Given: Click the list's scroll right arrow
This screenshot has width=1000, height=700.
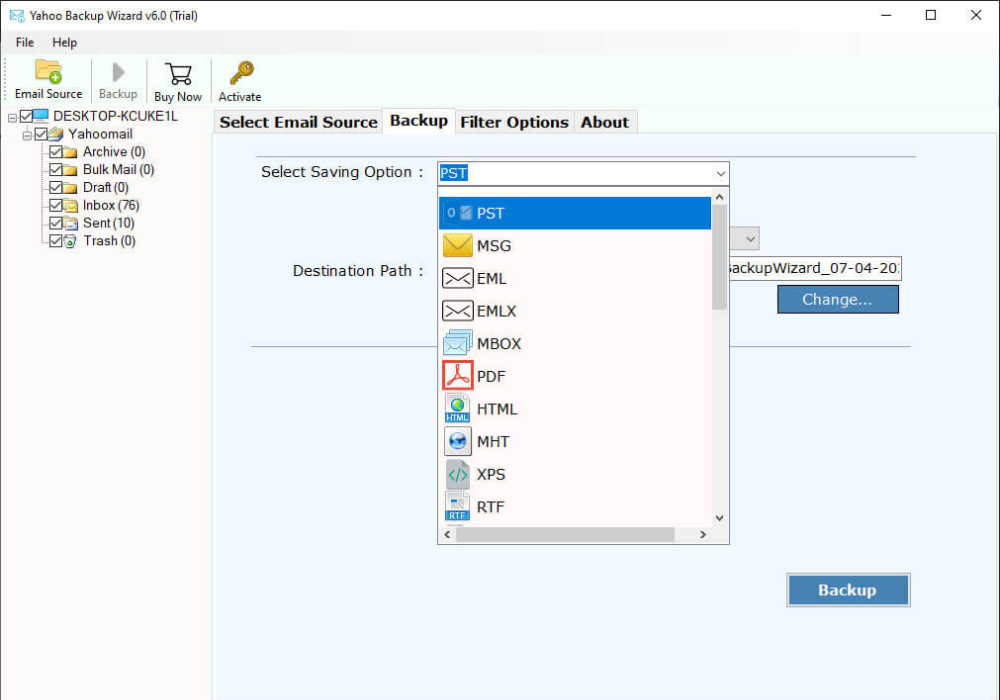Looking at the screenshot, I should coord(703,534).
